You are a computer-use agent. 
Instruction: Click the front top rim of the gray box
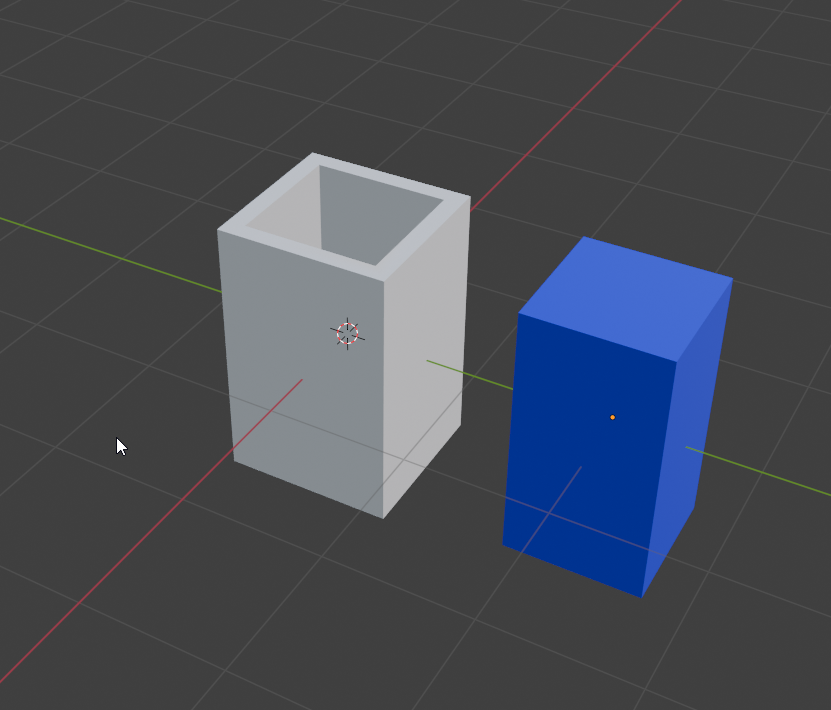tap(302, 253)
